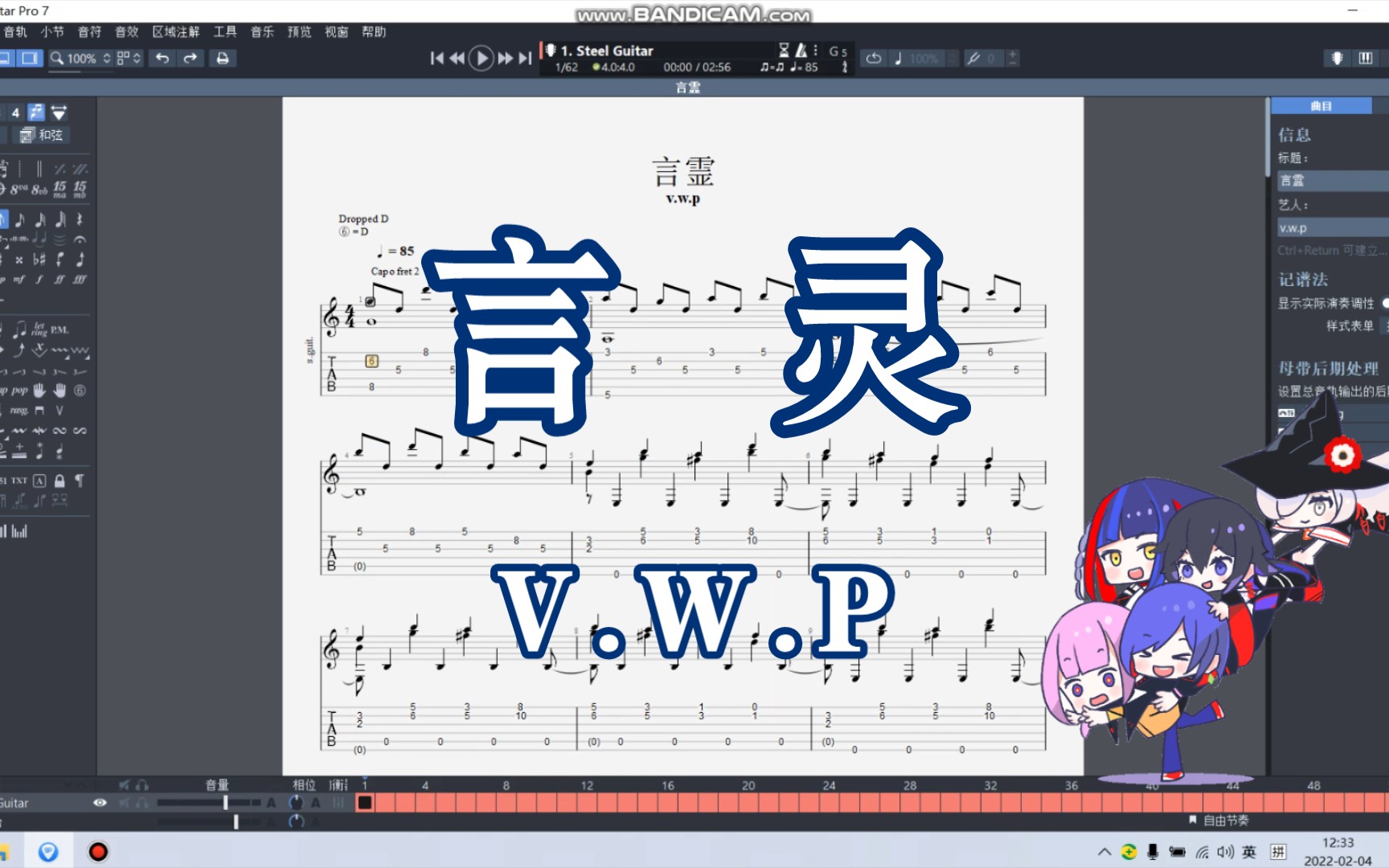The height and width of the screenshot is (868, 1389).
Task: Set dynamics to fortississimo (fff)
Action: [x=80, y=280]
